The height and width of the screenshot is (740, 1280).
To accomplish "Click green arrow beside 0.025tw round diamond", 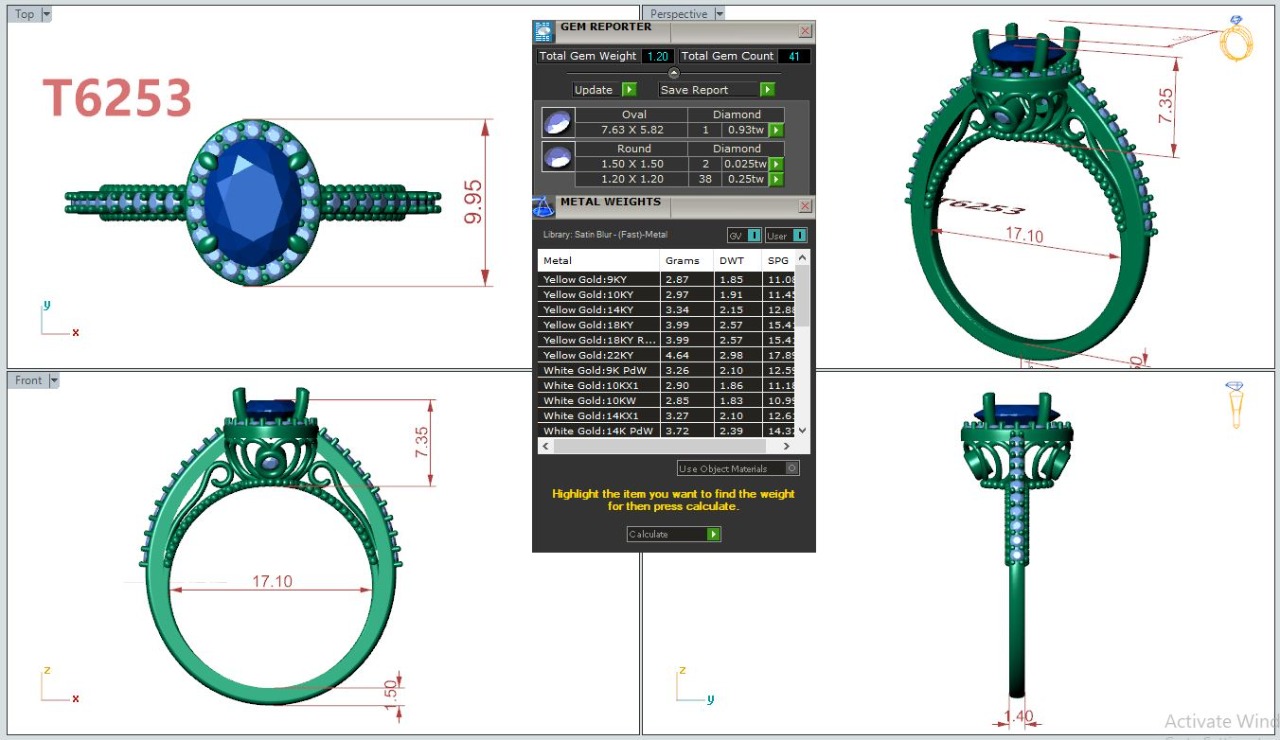I will (x=776, y=164).
